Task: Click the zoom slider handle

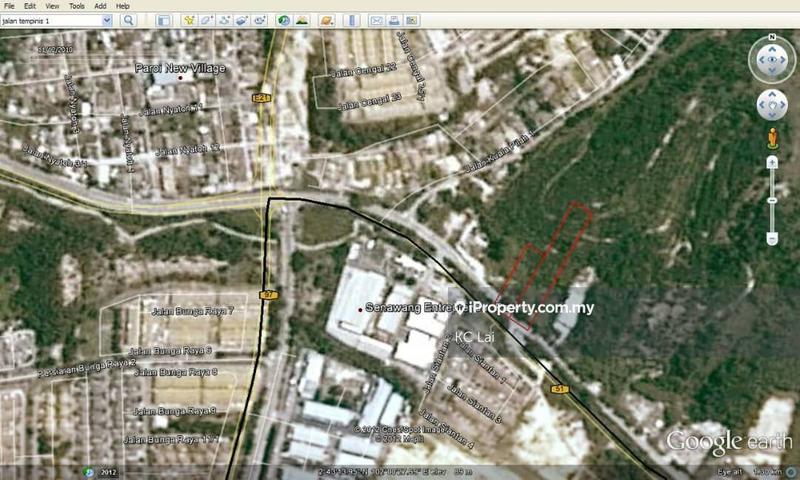Action: 772,200
